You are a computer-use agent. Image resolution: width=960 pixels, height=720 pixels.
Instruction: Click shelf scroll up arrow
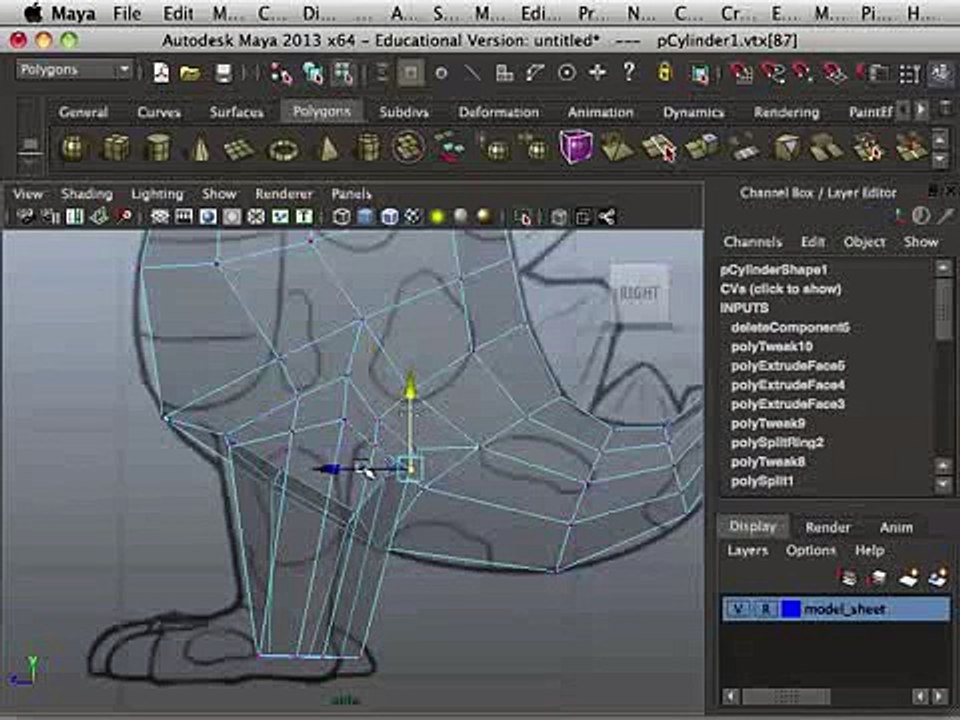coord(940,138)
